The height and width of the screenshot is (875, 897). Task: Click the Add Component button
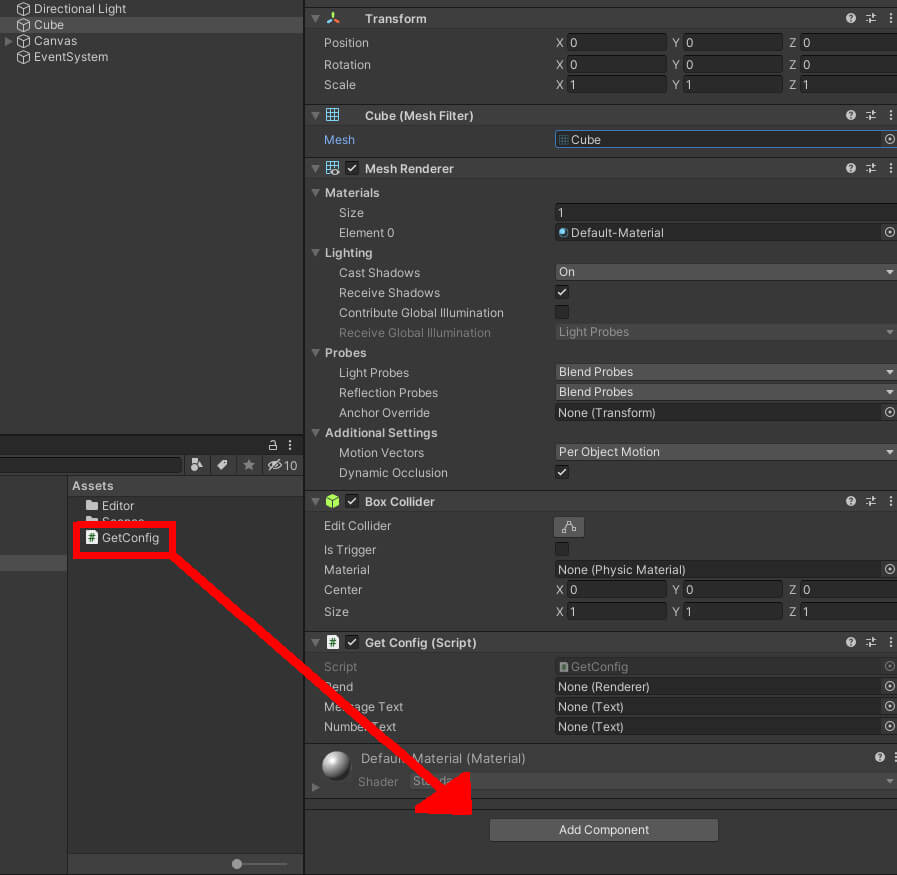coord(603,830)
